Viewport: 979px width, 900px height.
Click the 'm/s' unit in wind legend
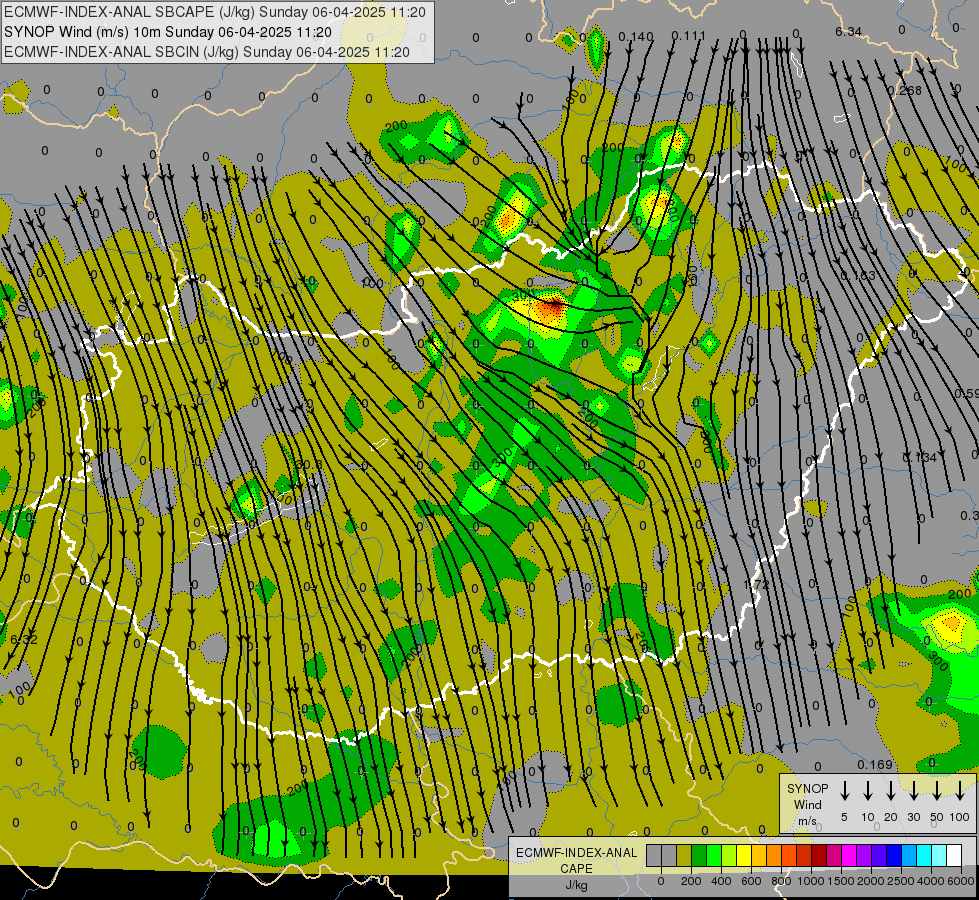(x=807, y=821)
